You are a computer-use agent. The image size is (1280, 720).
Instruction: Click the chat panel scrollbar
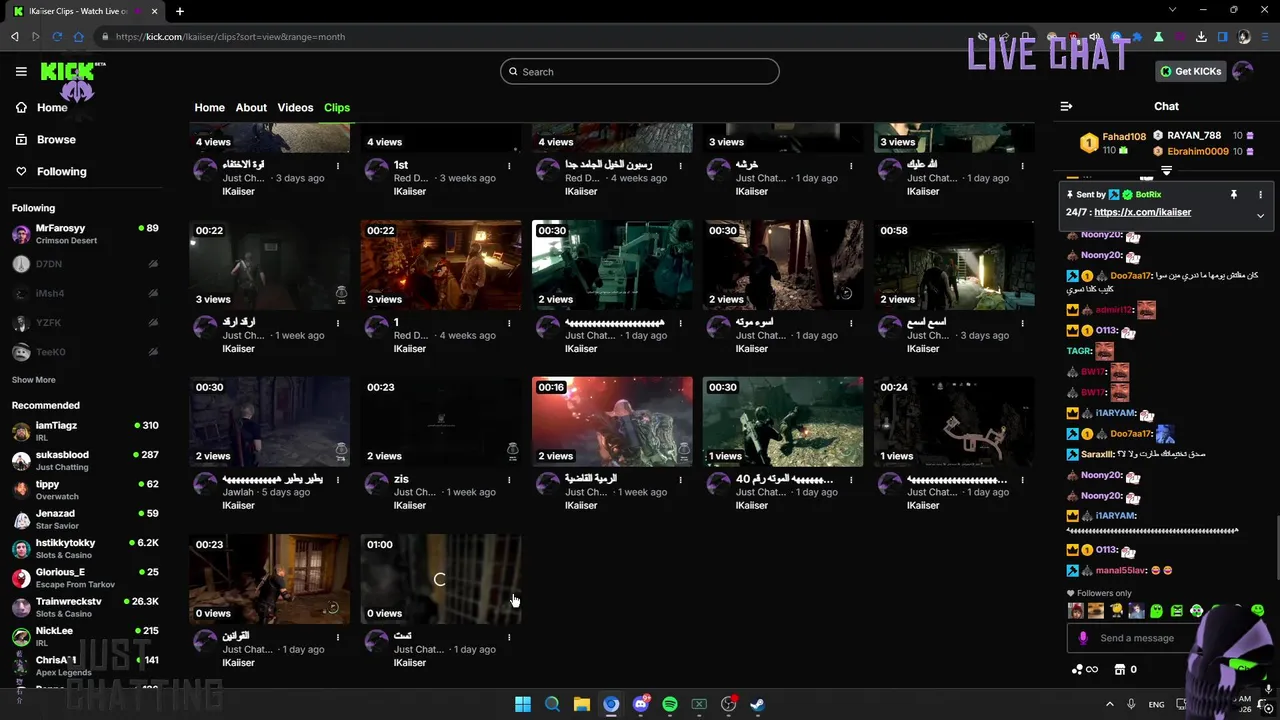click(1276, 548)
